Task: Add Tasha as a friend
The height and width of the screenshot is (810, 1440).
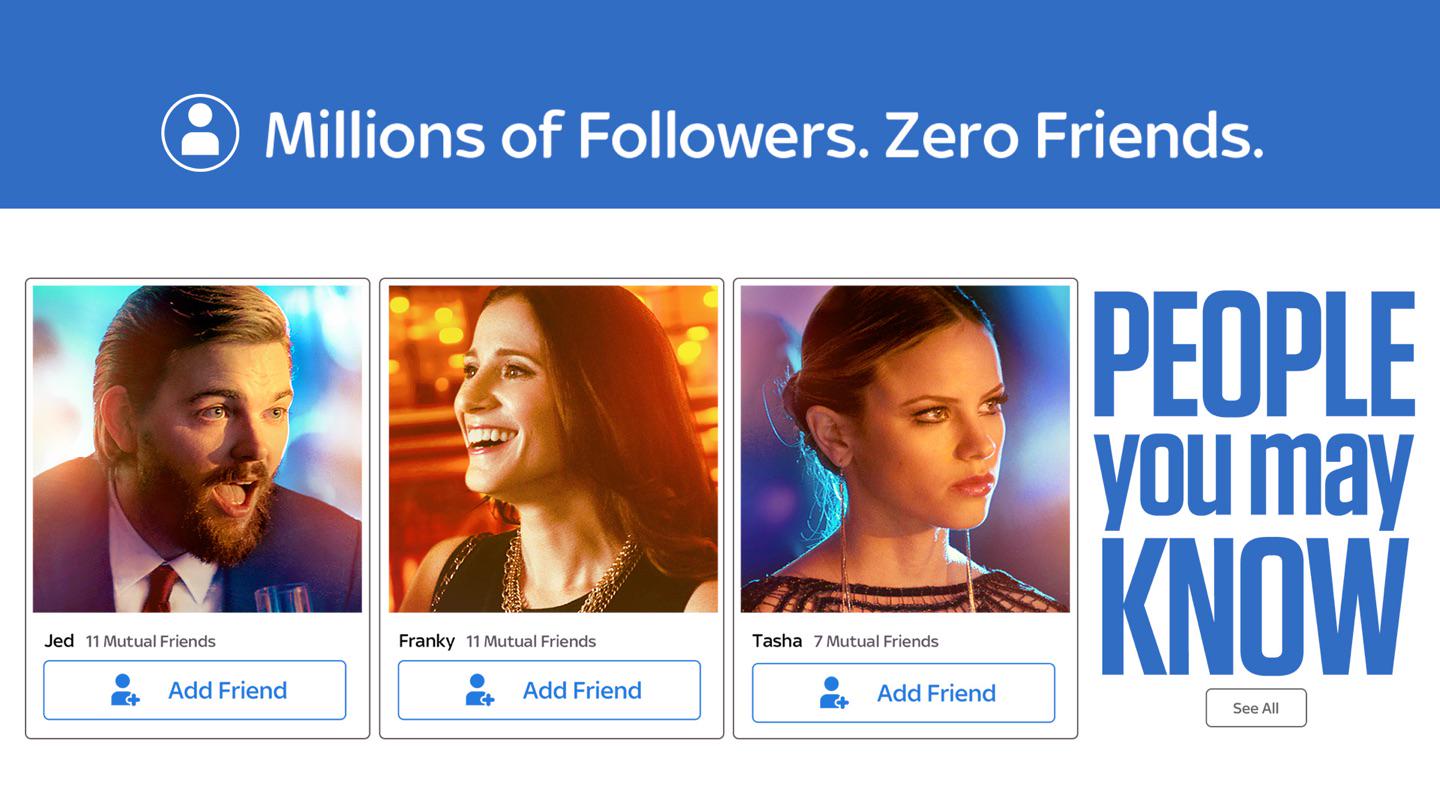Action: [903, 693]
